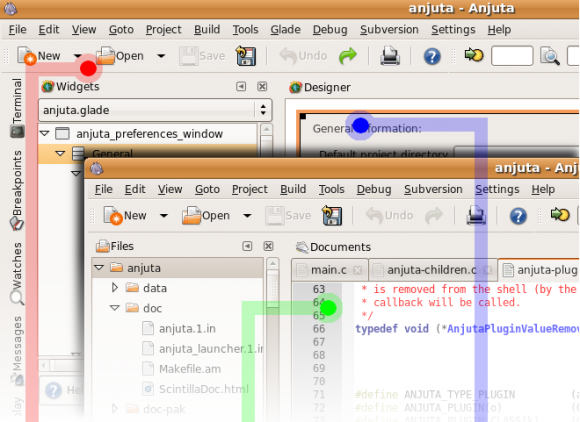Screen dimensions: 580x422
Task: Open the Open dropdown arrow in back toolbar
Action: [x=161, y=56]
